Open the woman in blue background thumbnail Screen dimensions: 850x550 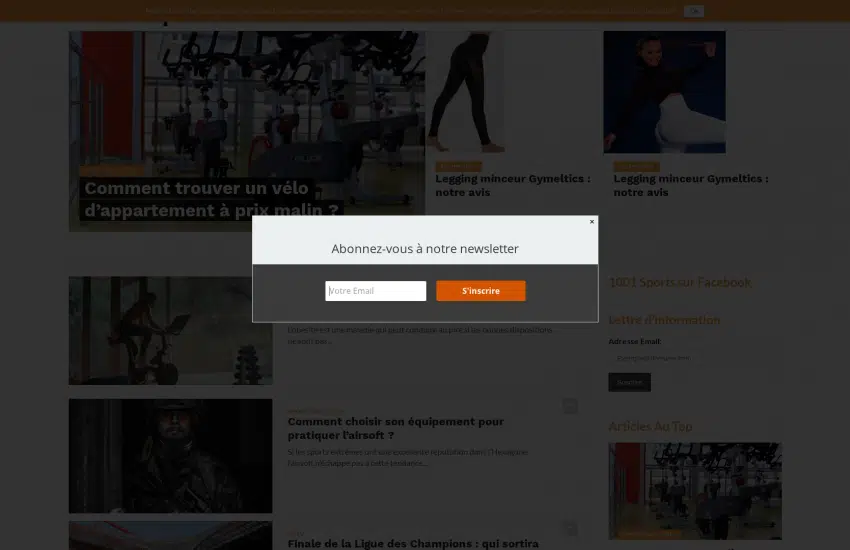665,92
